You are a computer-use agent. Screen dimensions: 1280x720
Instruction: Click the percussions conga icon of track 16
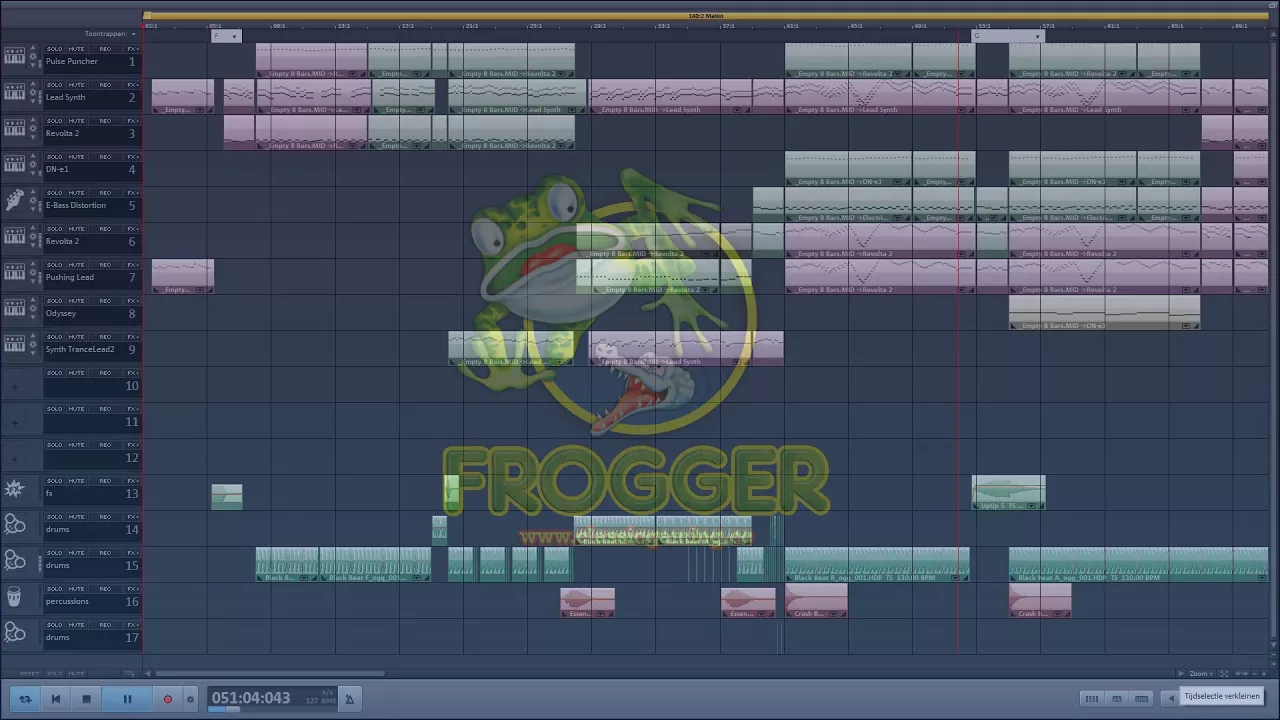14,597
